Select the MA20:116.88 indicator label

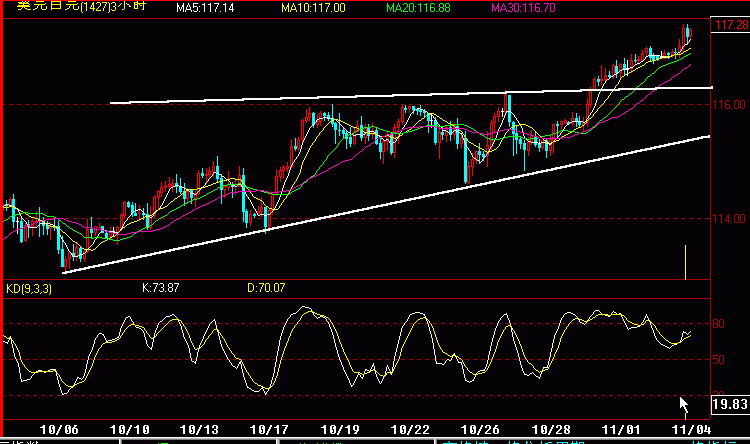pyautogui.click(x=419, y=8)
